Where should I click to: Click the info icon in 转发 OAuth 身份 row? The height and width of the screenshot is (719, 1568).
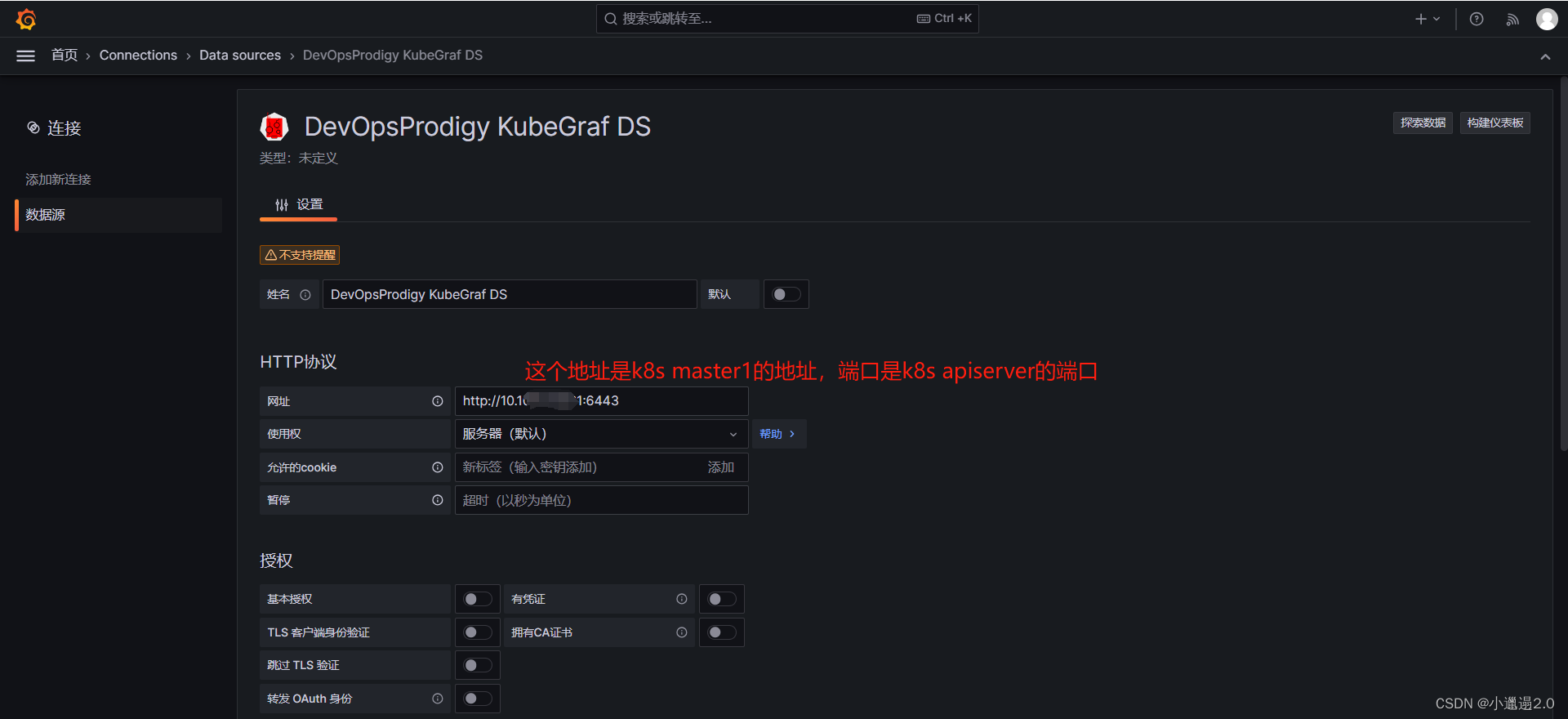point(438,699)
